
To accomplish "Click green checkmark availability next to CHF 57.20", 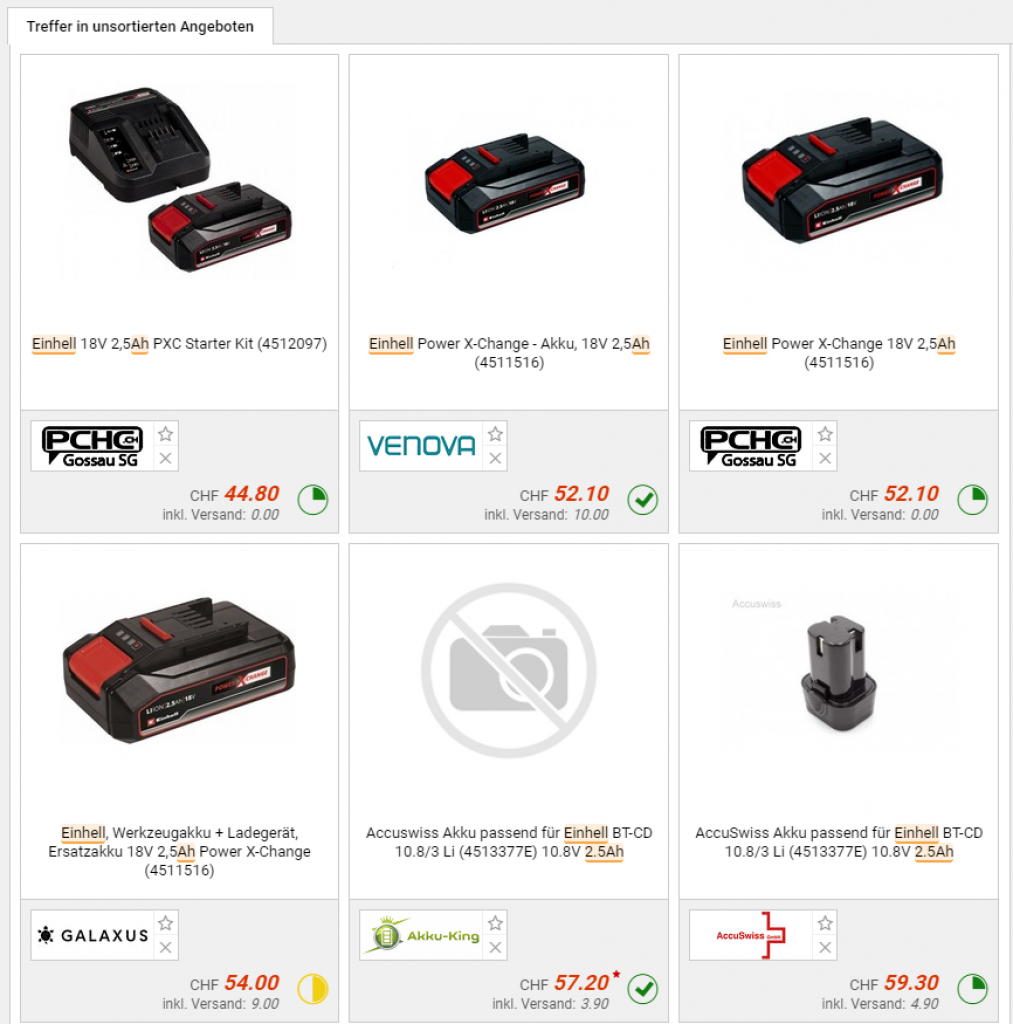I will coord(643,989).
